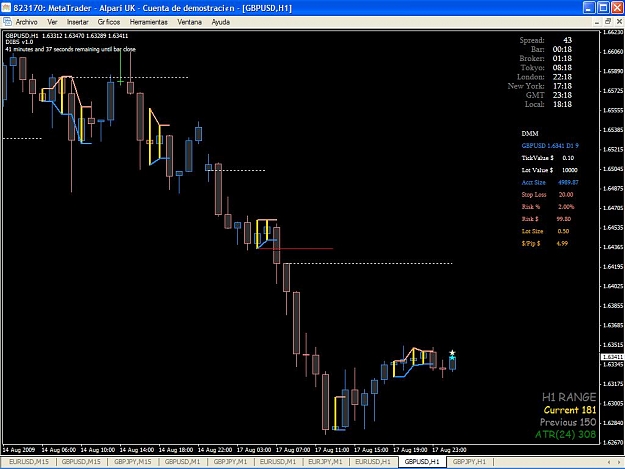Click the Lot Value $ 10000 row
The width and height of the screenshot is (625, 469).
549,170
